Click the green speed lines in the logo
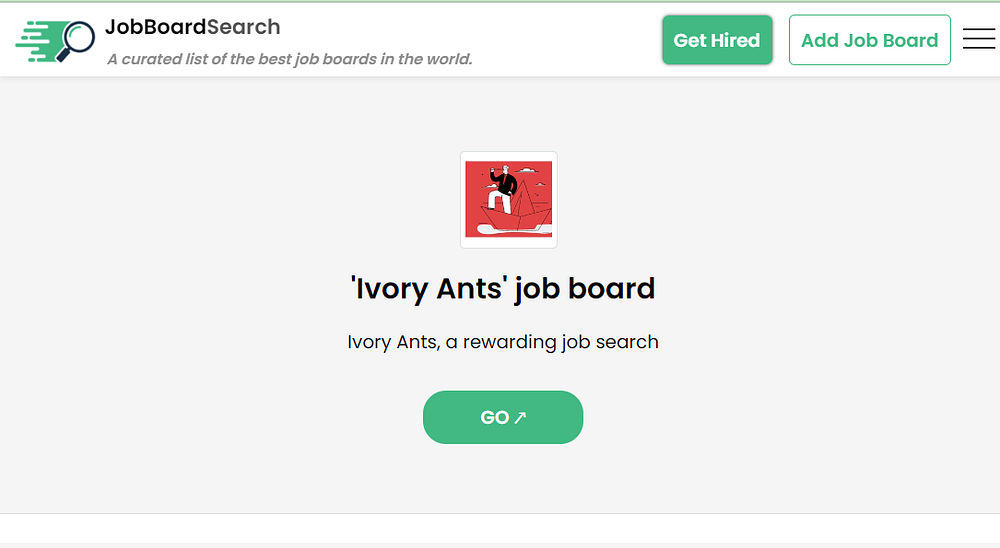Viewport: 1000px width, 548px height. pos(35,41)
